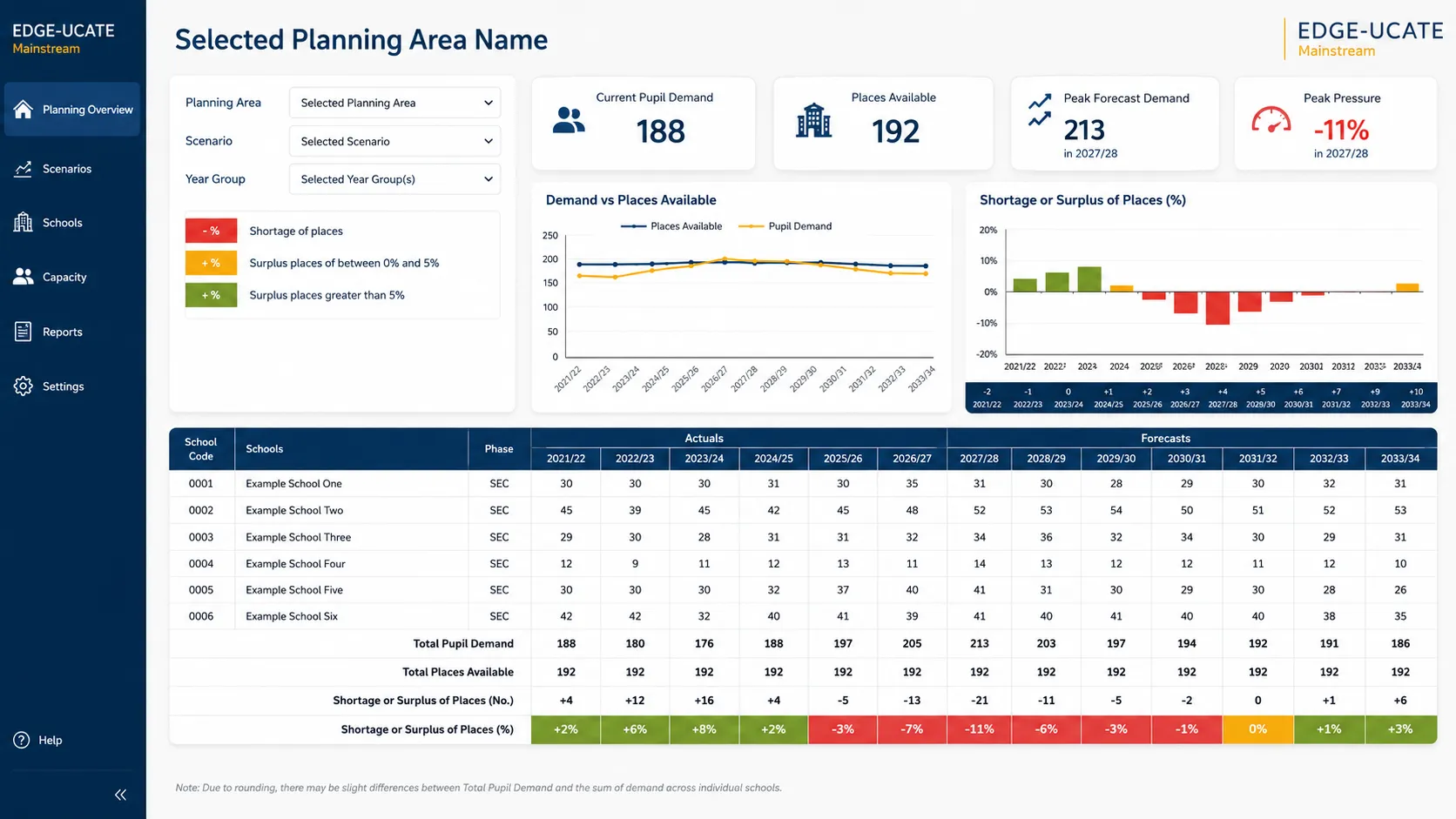
Task: Click the Planning Overview home icon
Action: click(24, 109)
